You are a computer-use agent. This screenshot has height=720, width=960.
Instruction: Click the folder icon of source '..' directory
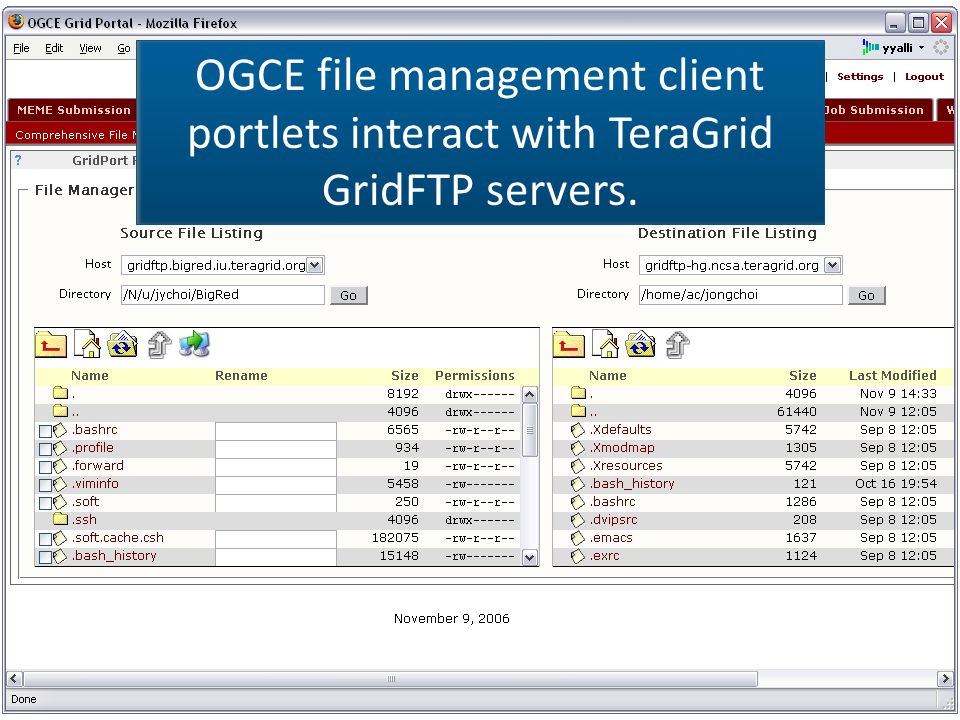60,411
